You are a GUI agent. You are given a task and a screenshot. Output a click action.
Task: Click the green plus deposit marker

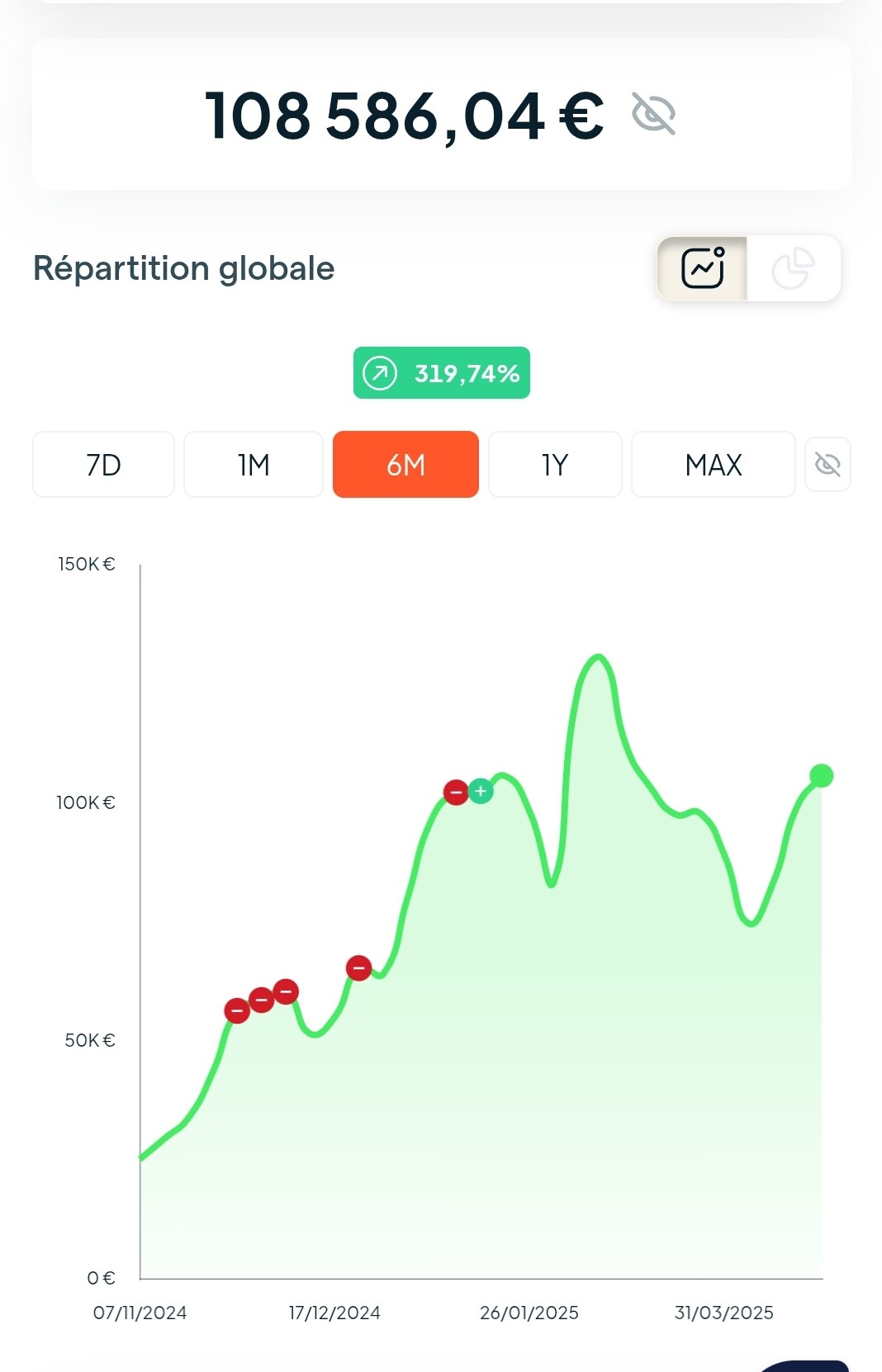point(481,792)
